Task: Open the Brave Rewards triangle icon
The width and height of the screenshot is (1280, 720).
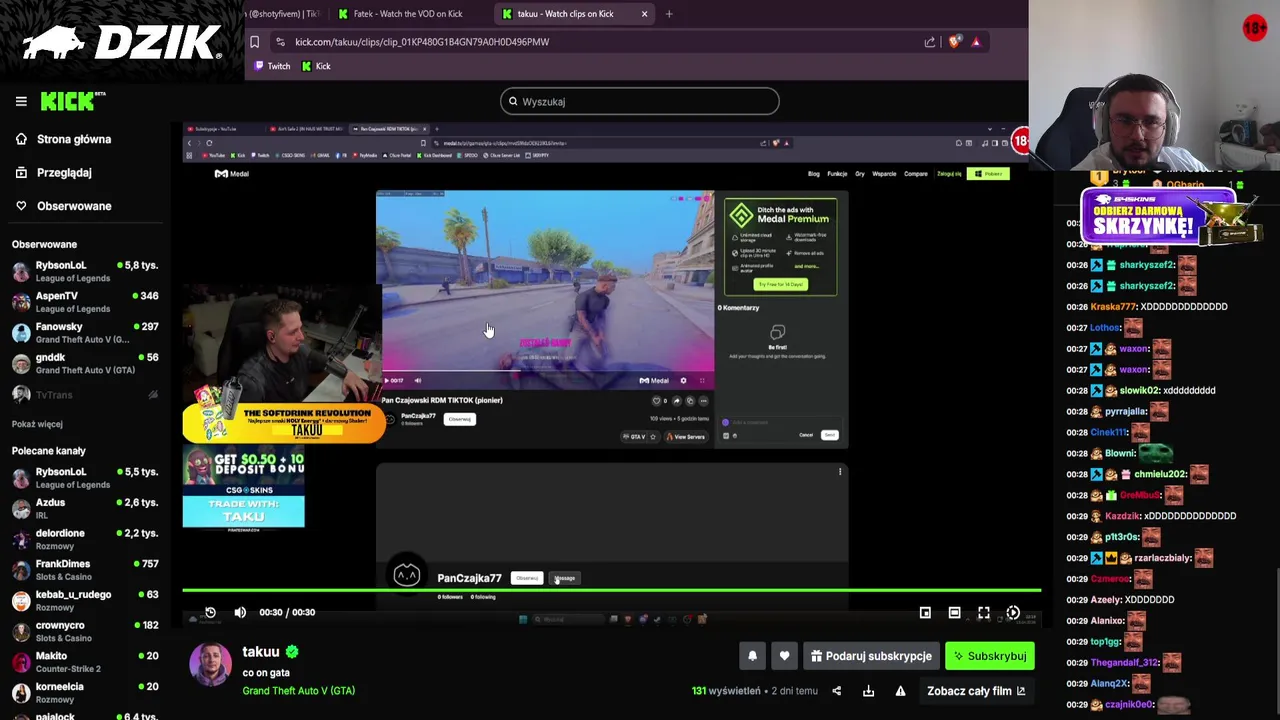Action: [976, 42]
